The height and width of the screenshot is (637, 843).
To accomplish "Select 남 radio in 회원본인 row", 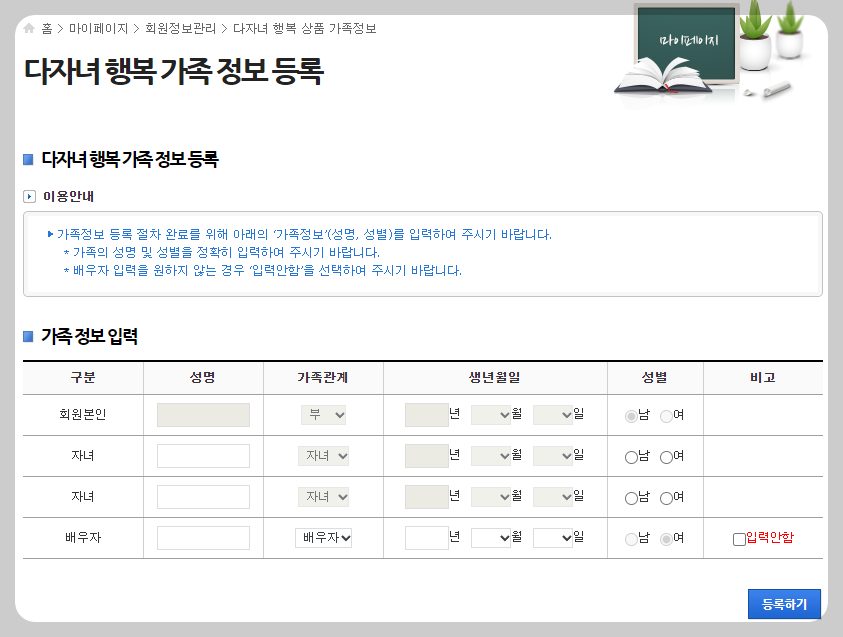I will tap(631, 416).
